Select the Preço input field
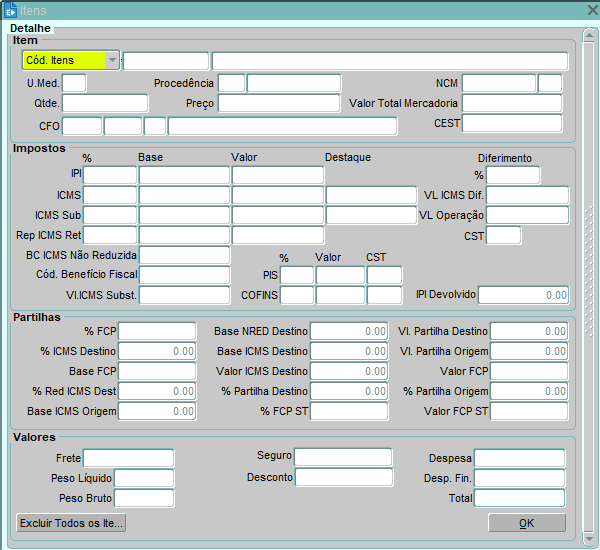This screenshot has height=550, width=600. 278,103
